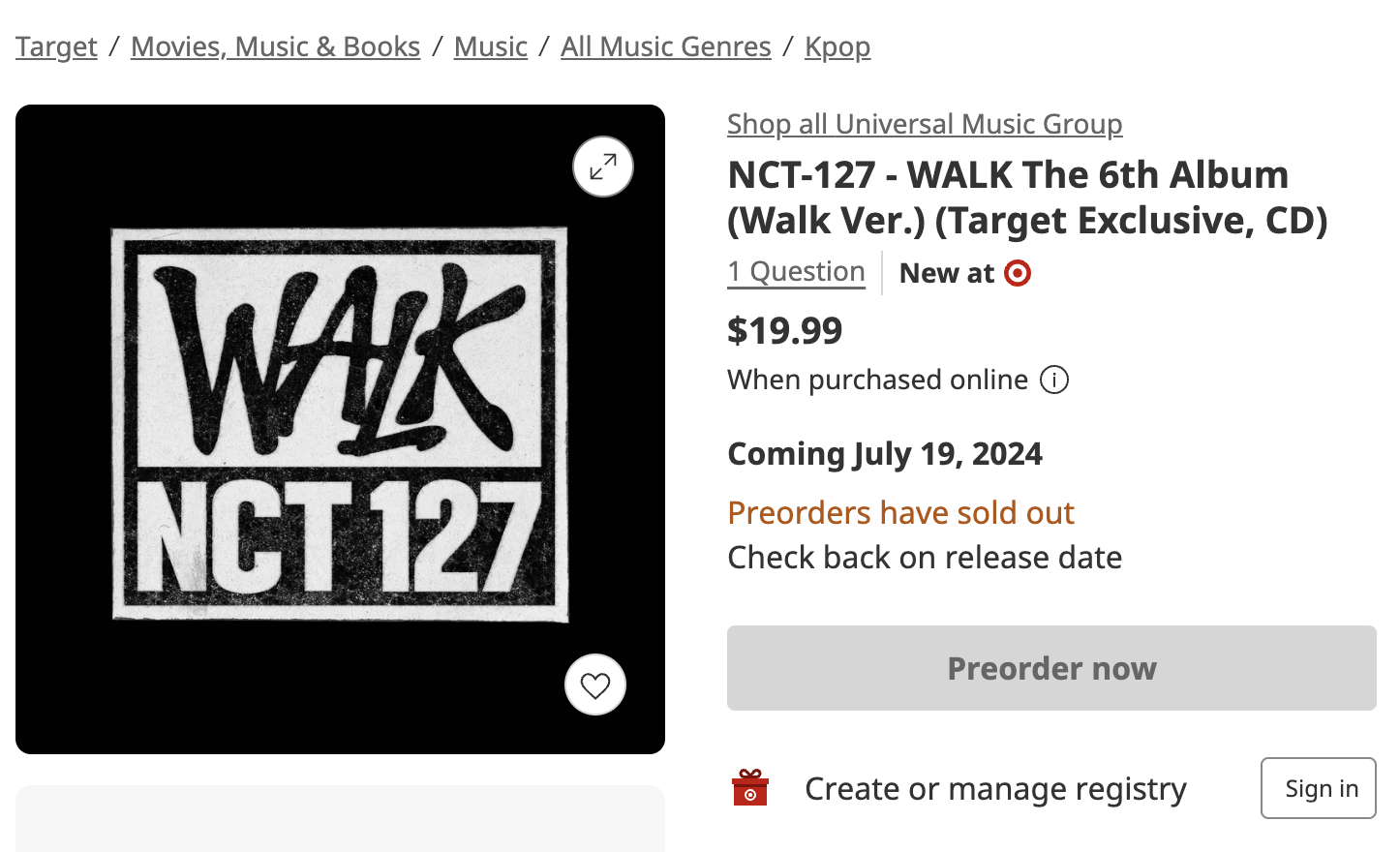Screen dimensions: 1400x852
Task: Click the NCT-127 WALK product title
Action: click(1027, 198)
